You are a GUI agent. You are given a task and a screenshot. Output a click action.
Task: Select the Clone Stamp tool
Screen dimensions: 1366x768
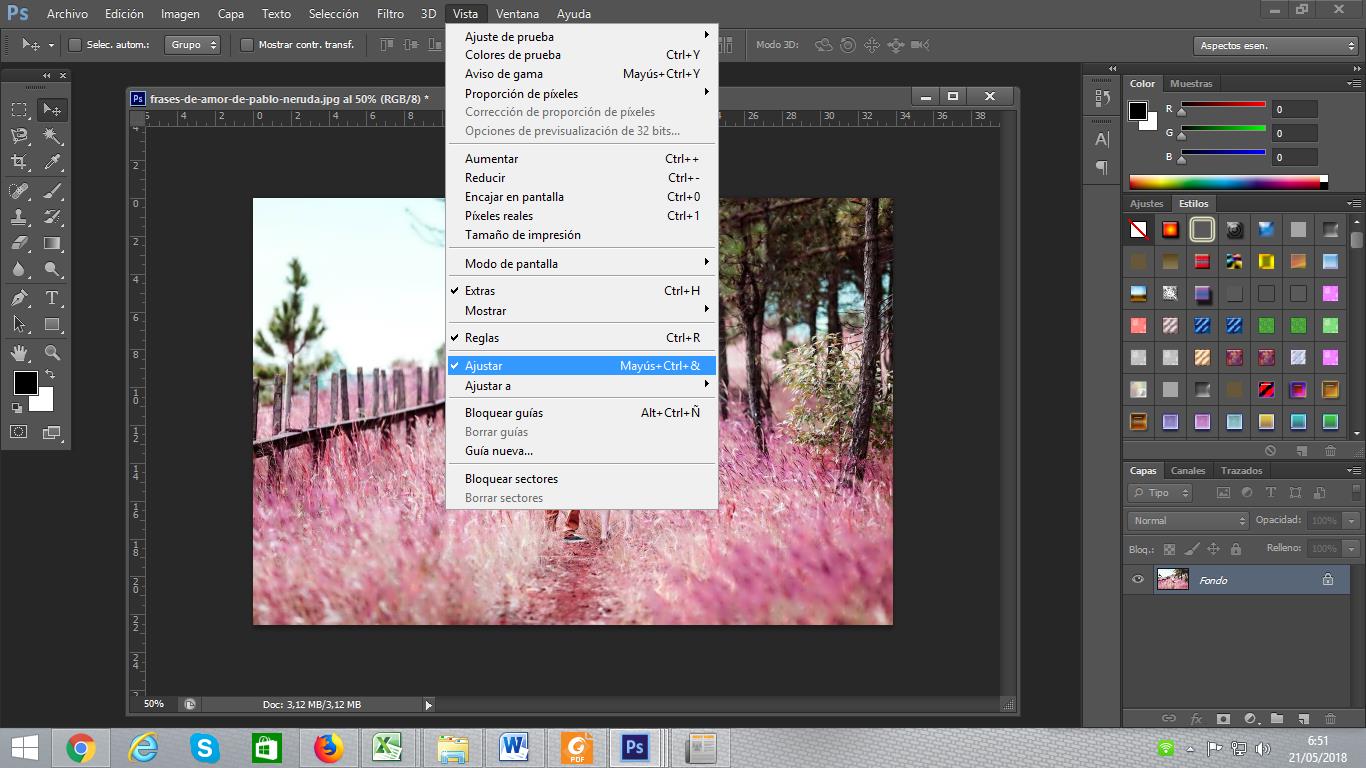click(x=19, y=216)
